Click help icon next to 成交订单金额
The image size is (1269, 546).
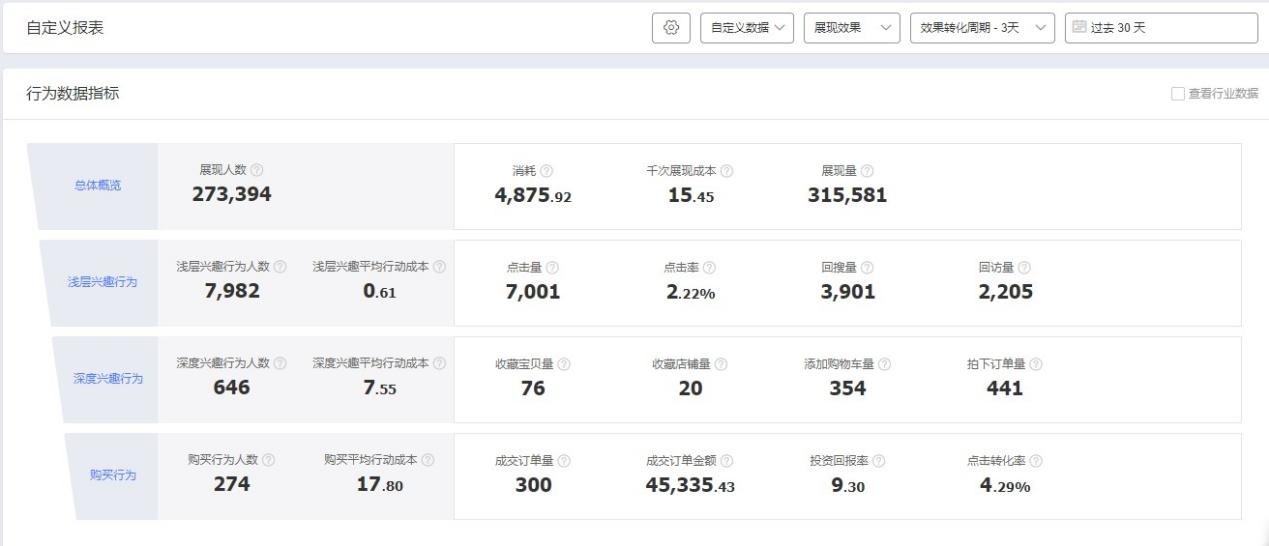coord(727,461)
